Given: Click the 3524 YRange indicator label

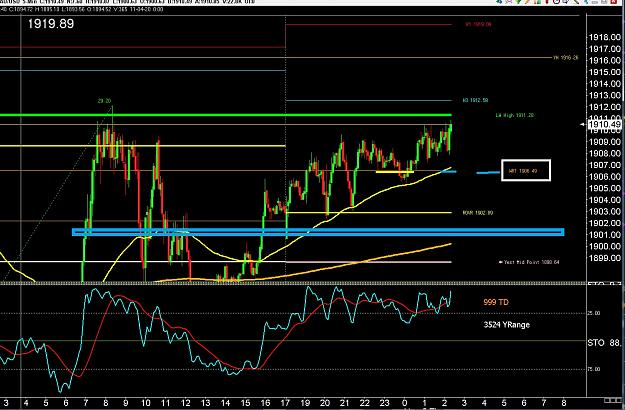Looking at the screenshot, I should click(x=507, y=325).
